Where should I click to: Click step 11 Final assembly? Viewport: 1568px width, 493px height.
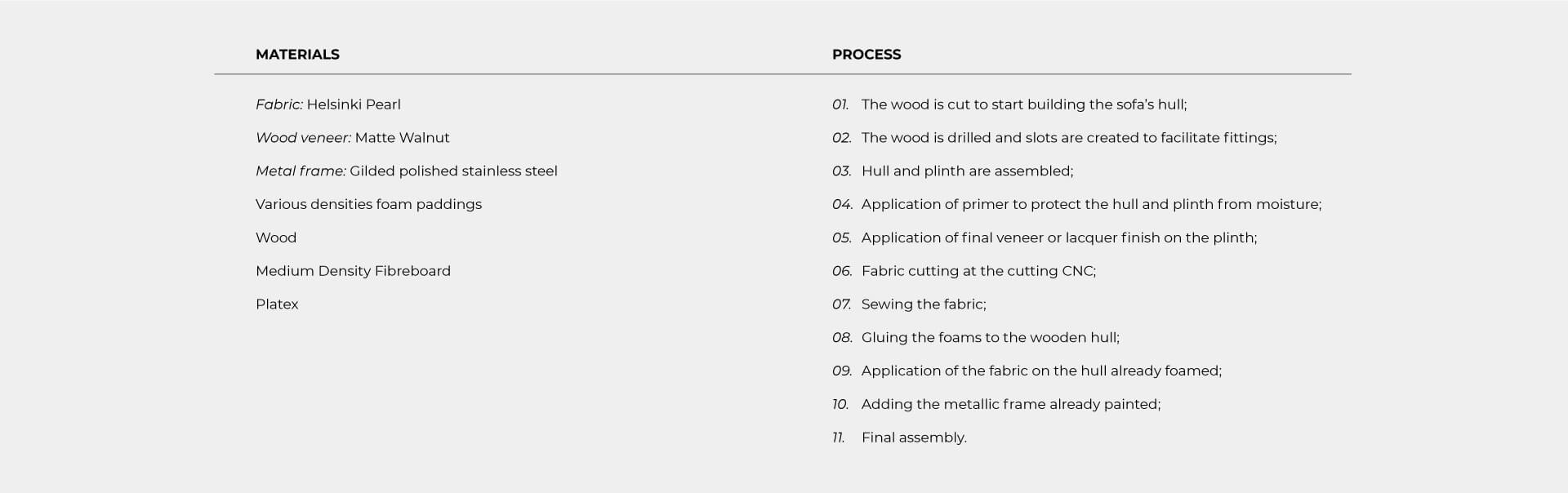pyautogui.click(x=913, y=437)
